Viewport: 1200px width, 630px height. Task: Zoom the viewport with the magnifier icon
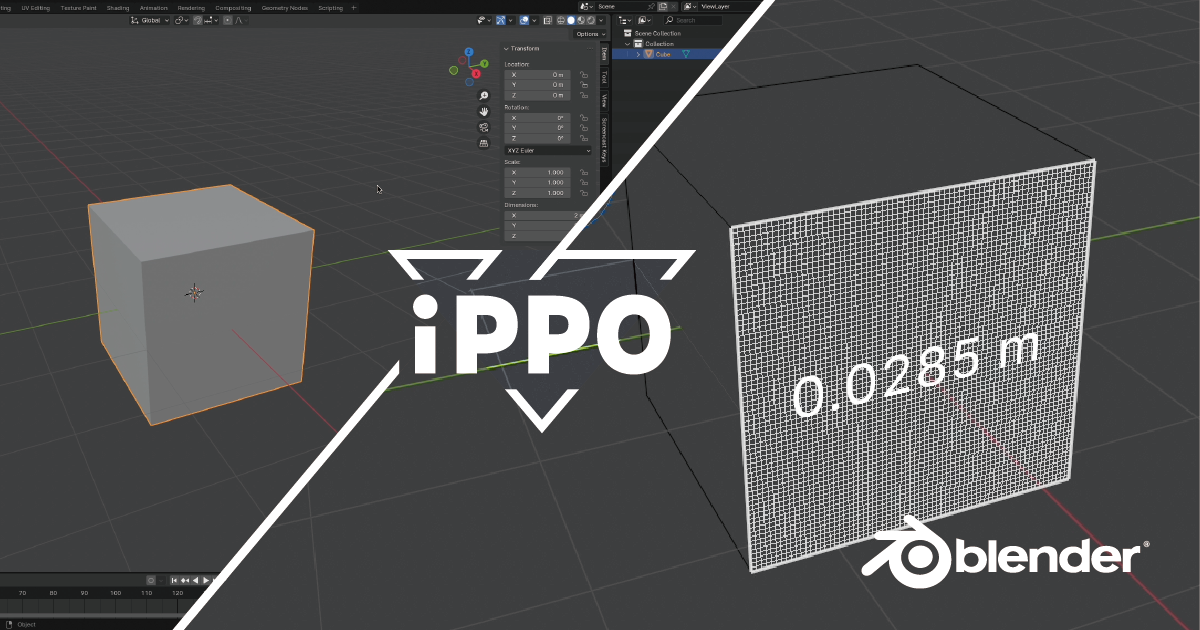point(484,96)
